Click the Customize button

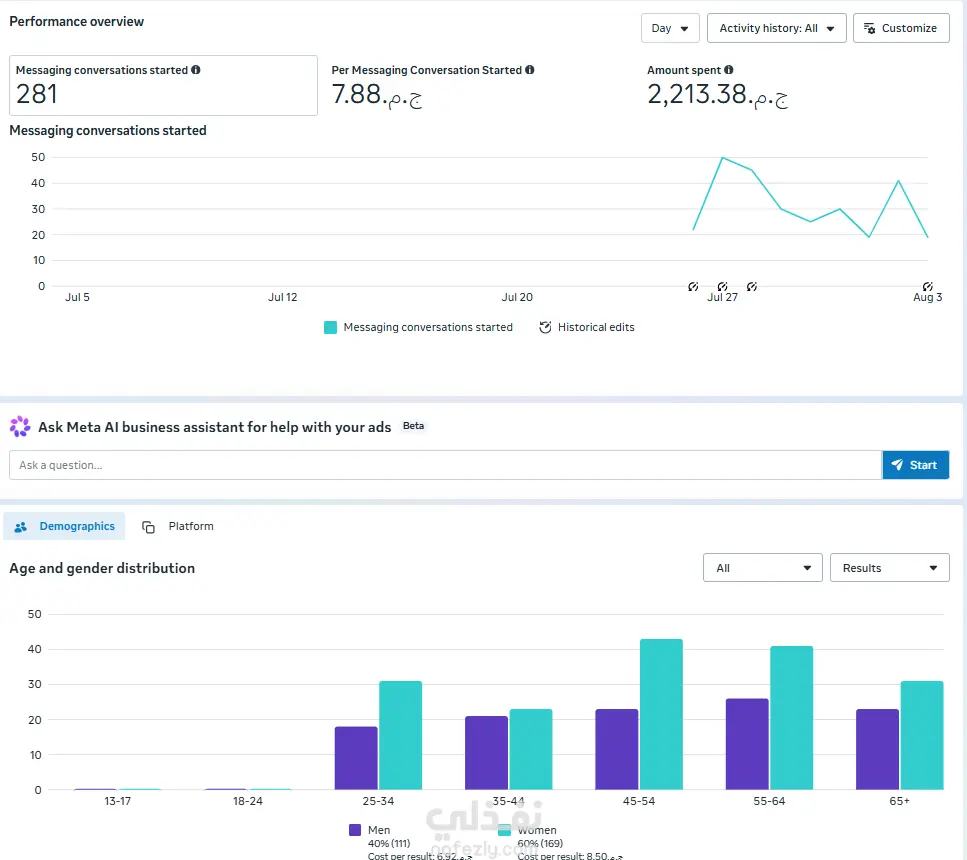tap(901, 28)
